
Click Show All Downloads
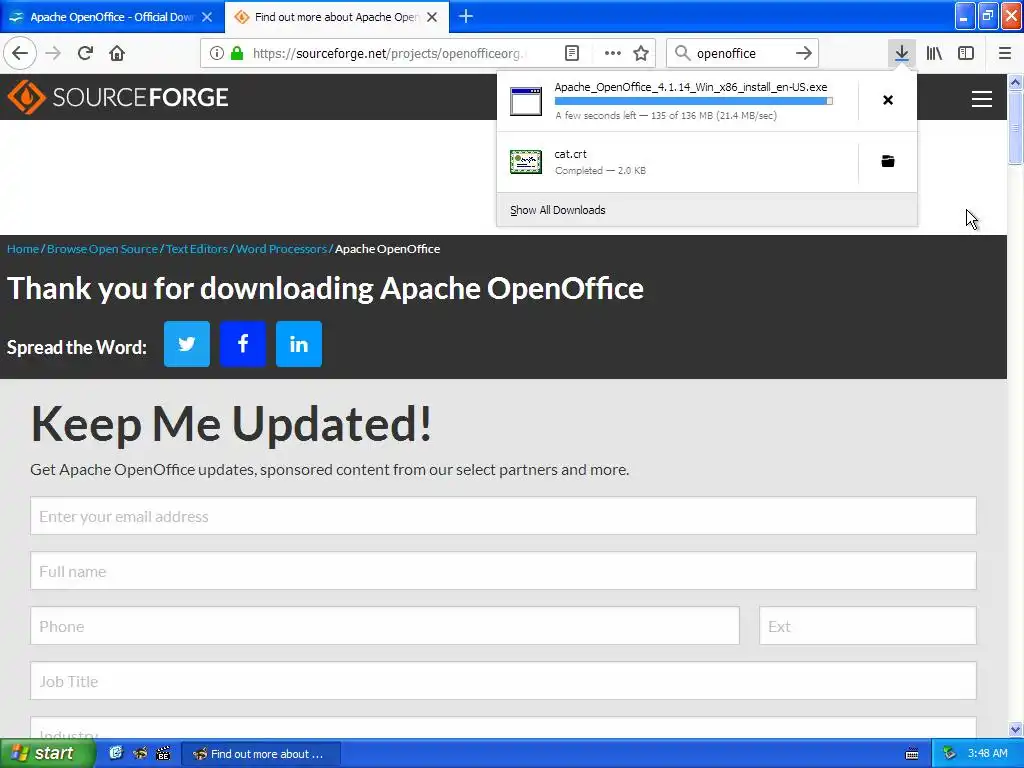click(558, 210)
